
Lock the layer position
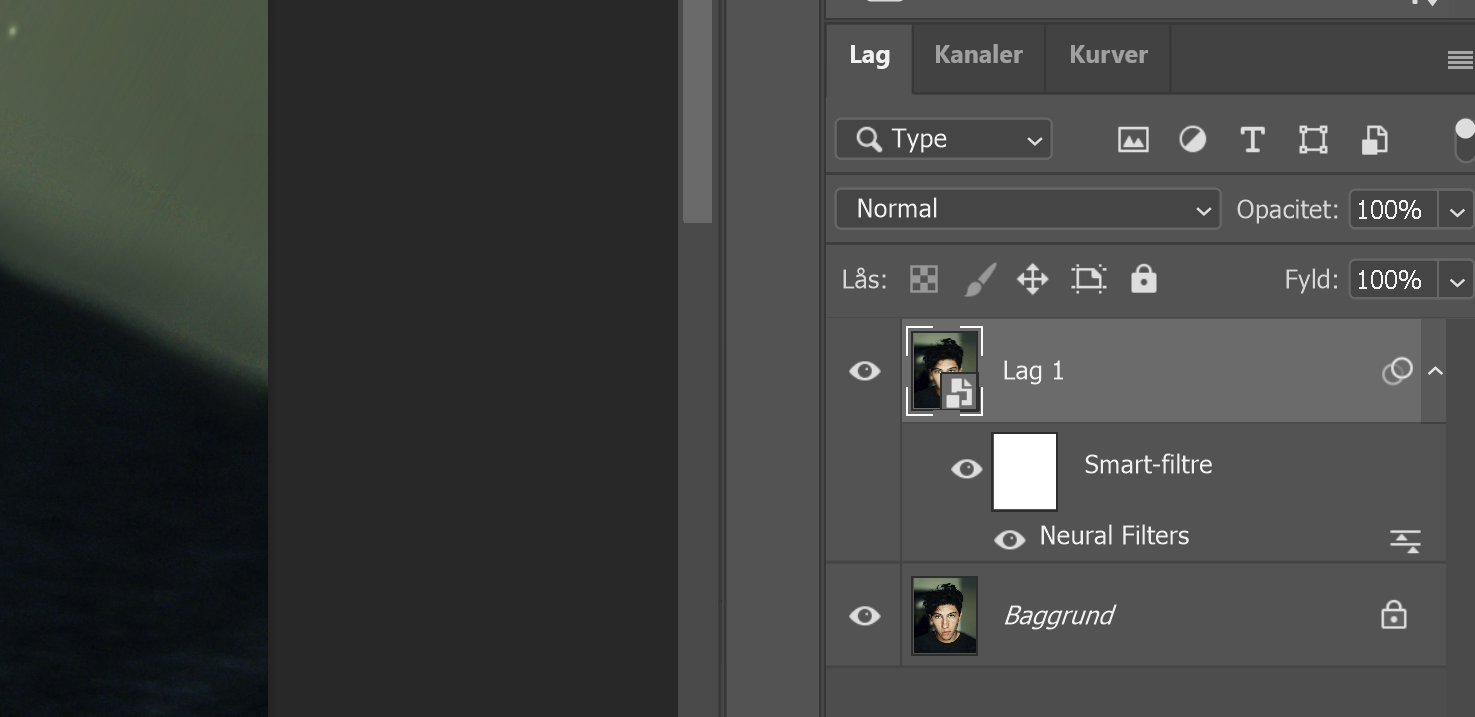pyautogui.click(x=1032, y=279)
